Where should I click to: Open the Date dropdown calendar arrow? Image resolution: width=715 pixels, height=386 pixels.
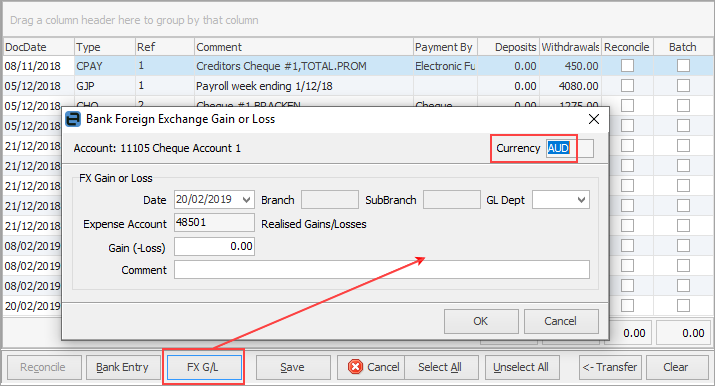[247, 200]
